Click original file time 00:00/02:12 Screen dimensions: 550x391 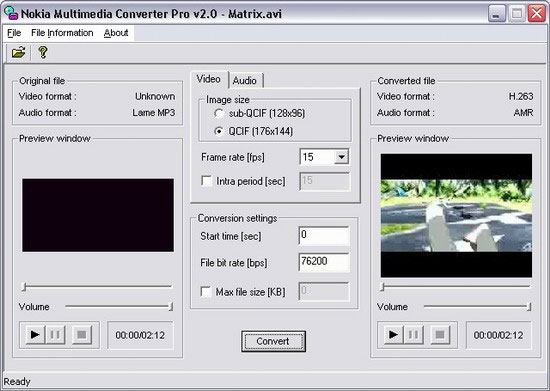(140, 335)
